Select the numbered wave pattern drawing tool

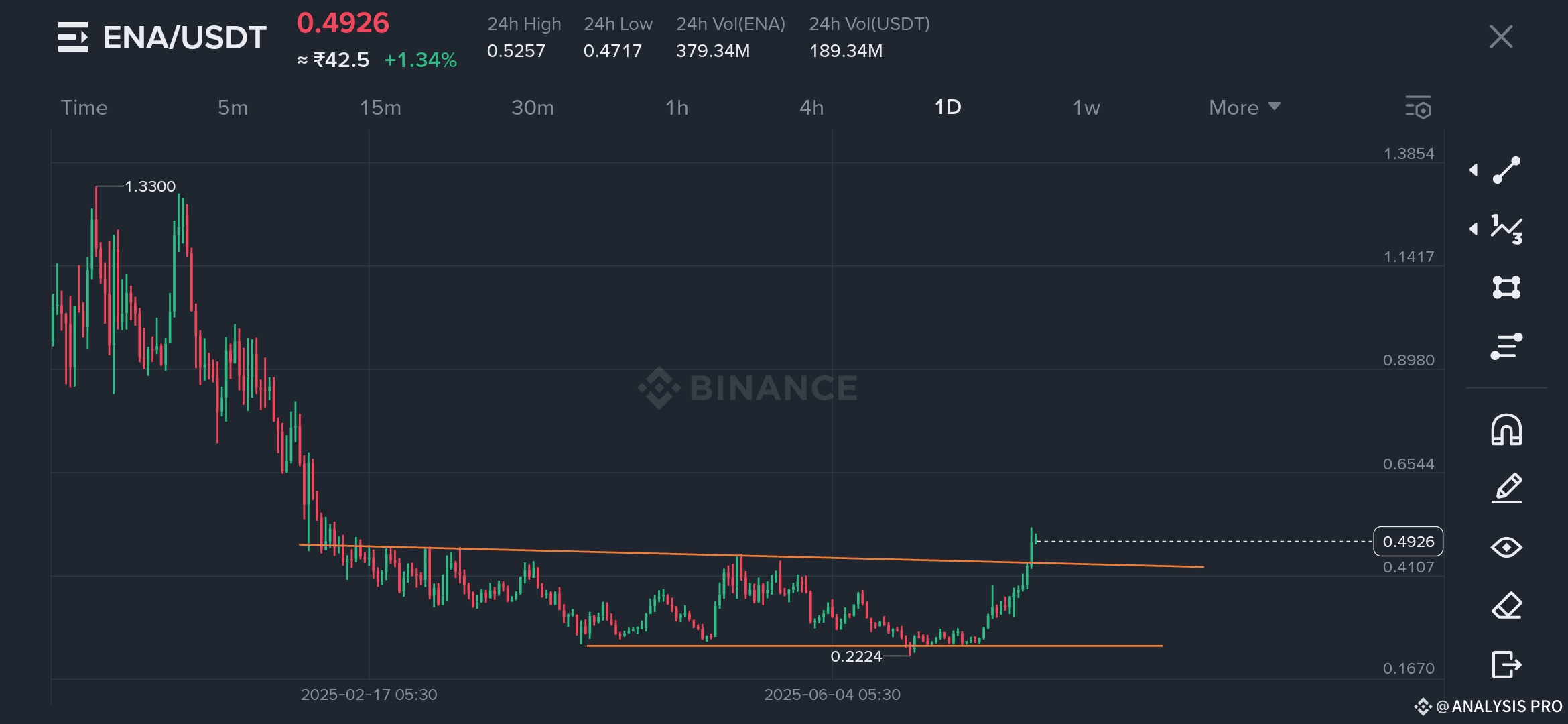[x=1506, y=229]
